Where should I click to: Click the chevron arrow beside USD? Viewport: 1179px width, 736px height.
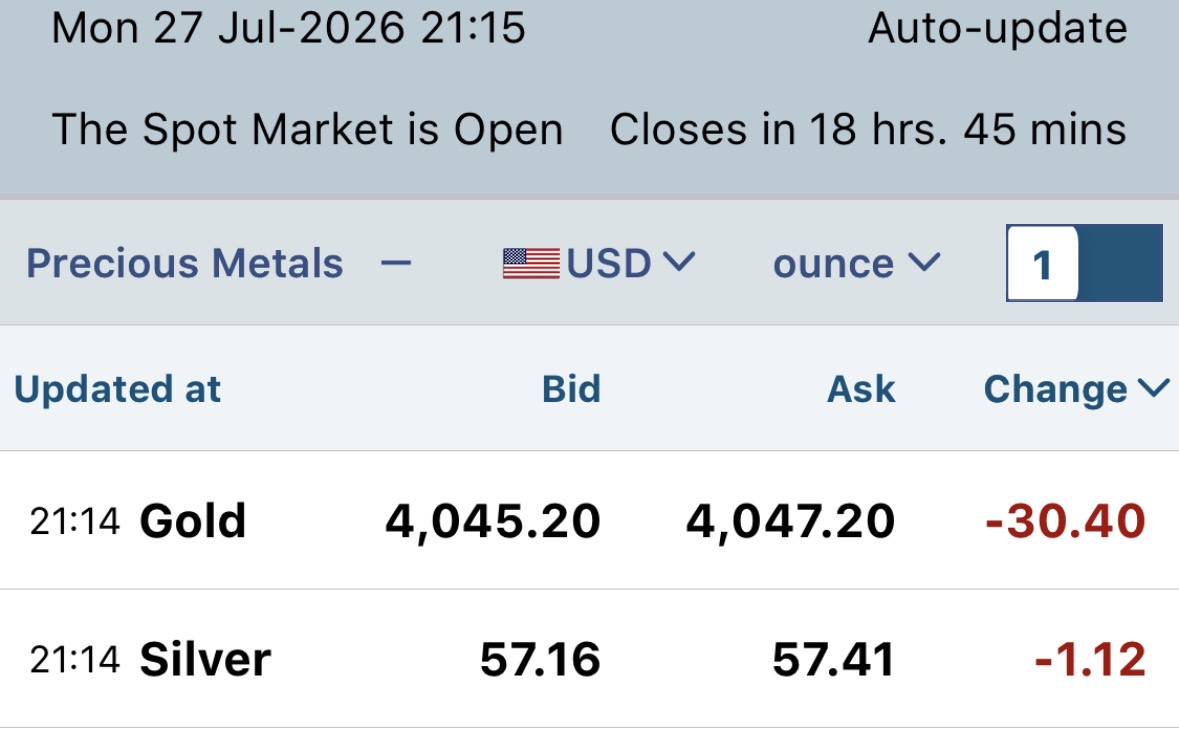point(680,262)
